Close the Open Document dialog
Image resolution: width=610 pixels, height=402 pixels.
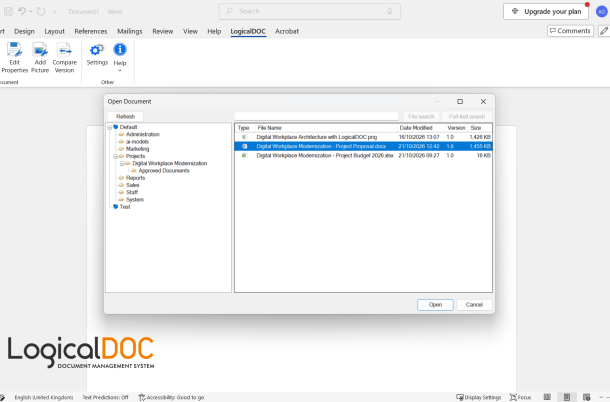click(483, 102)
